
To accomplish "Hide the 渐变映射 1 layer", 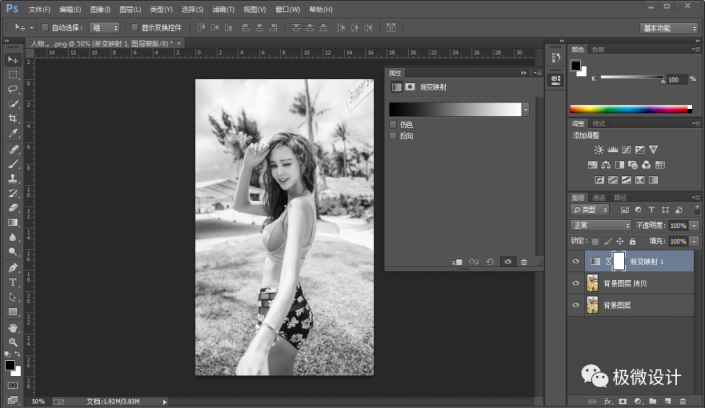I will (x=576, y=261).
